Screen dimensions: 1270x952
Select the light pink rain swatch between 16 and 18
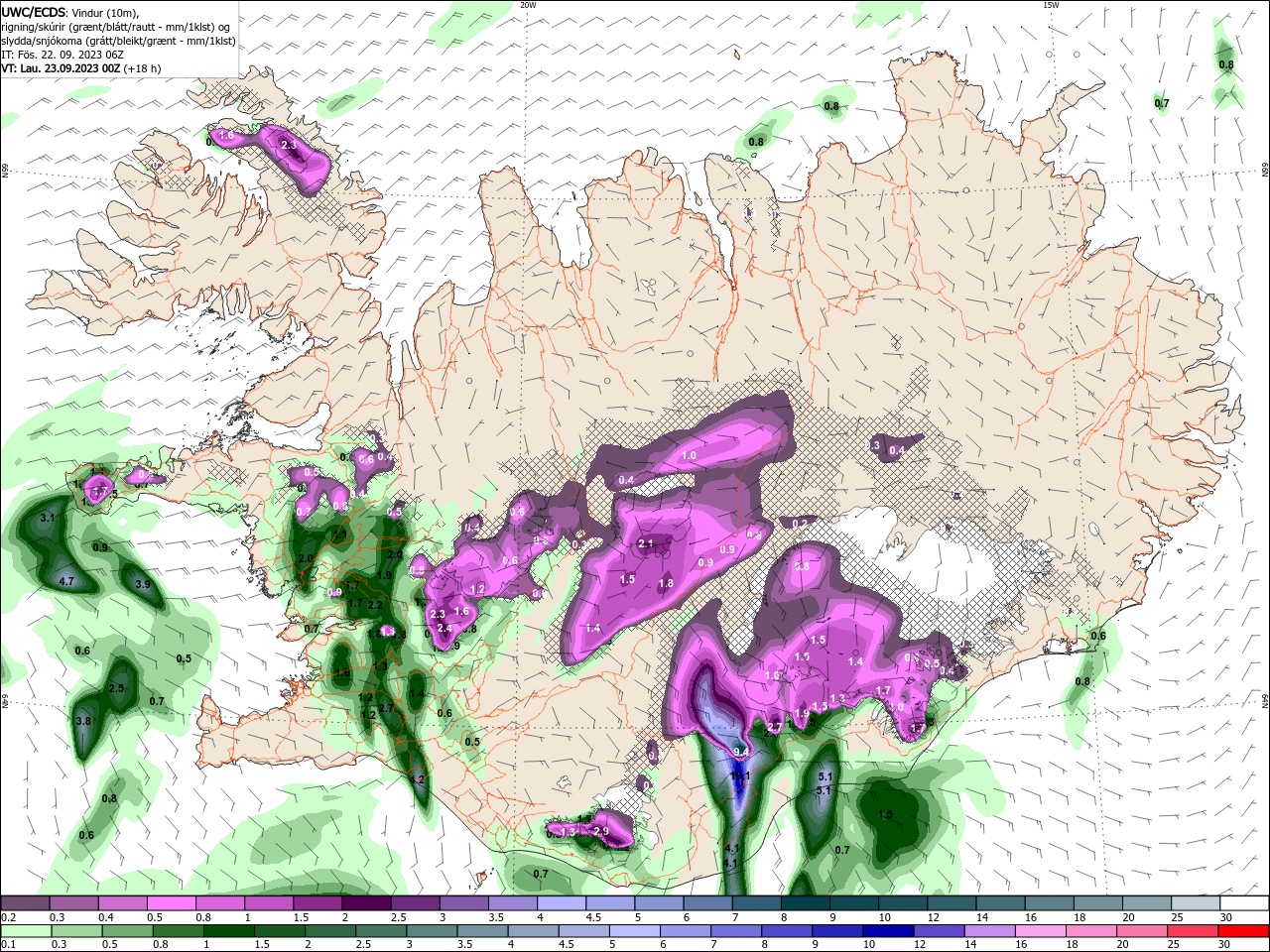[x=1042, y=931]
